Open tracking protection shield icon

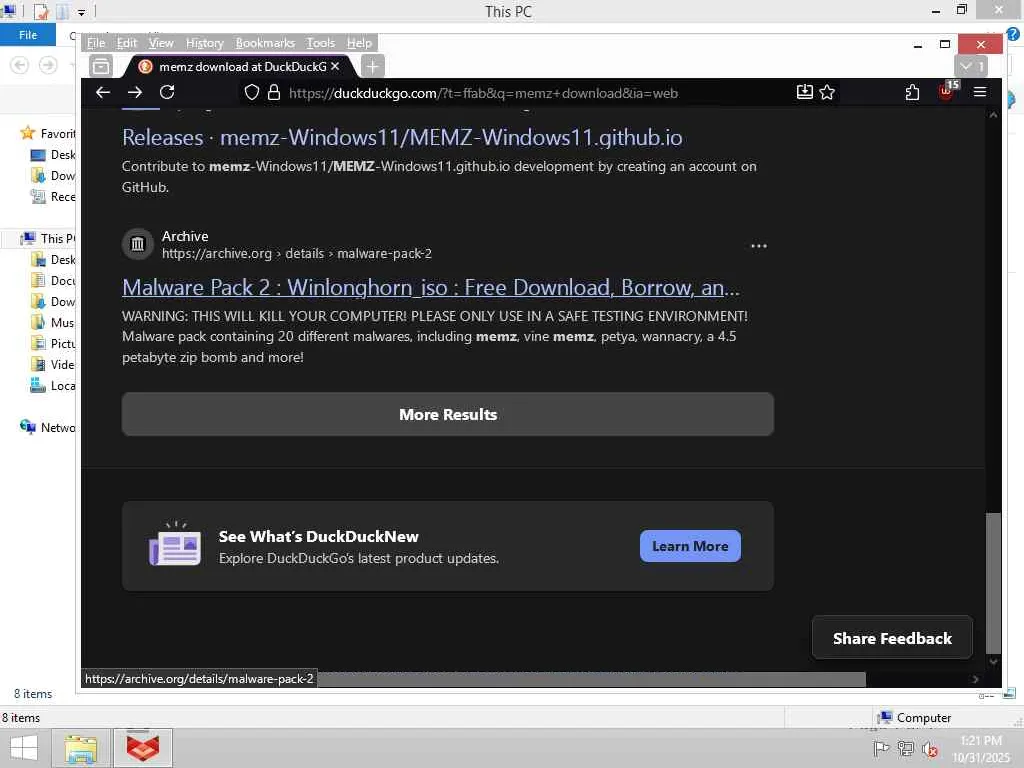[251, 93]
